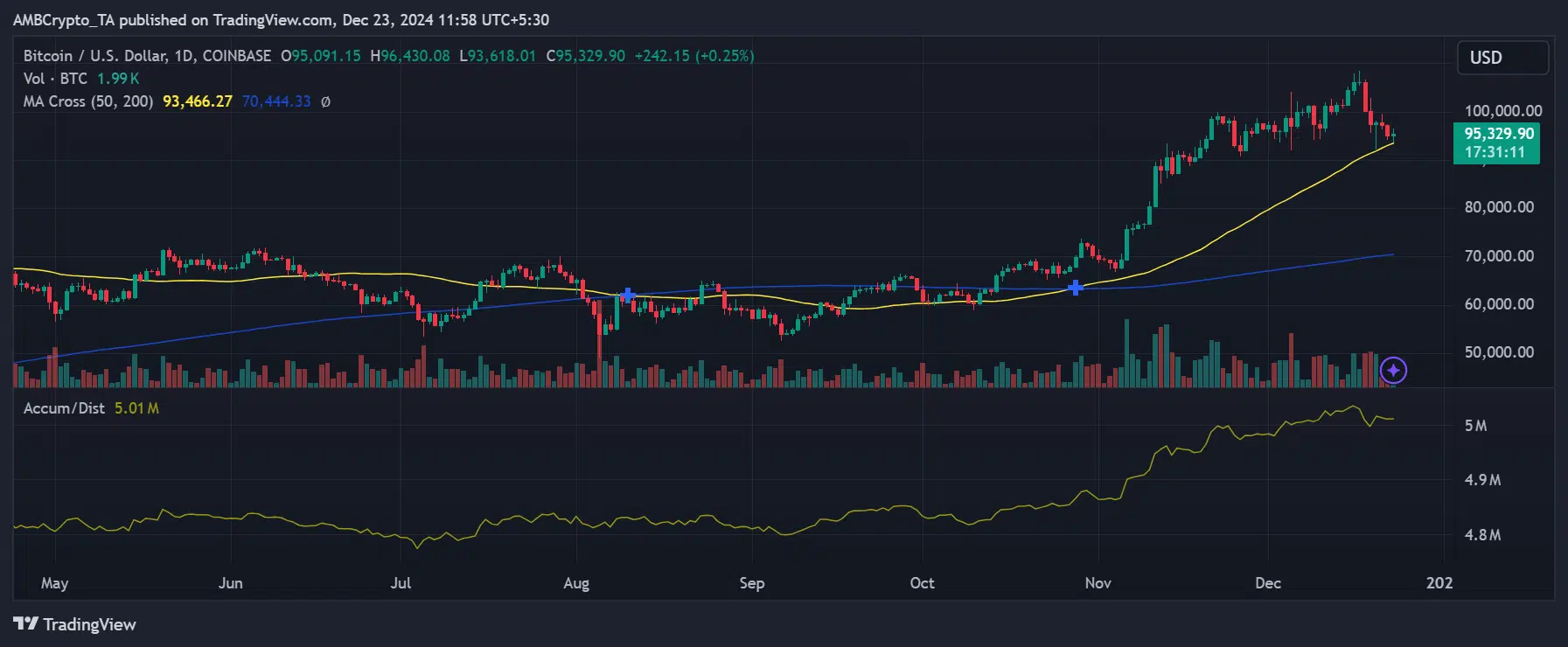
Task: Click the Oct label on time axis
Action: click(x=922, y=583)
